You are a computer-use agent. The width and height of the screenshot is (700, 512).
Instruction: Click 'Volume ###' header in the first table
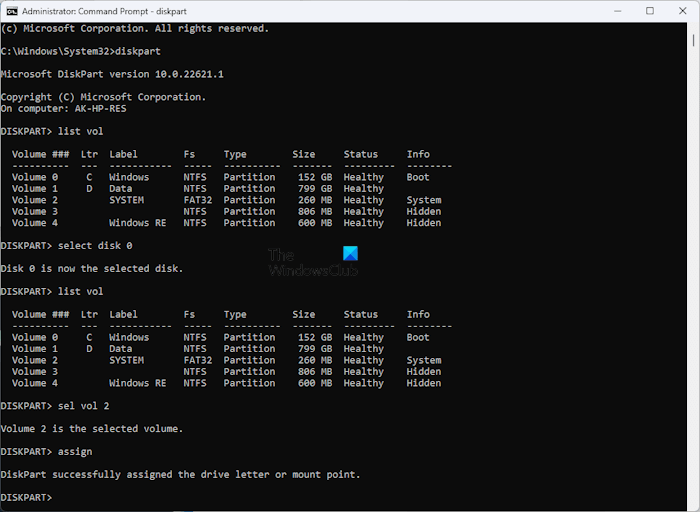pyautogui.click(x=41, y=154)
